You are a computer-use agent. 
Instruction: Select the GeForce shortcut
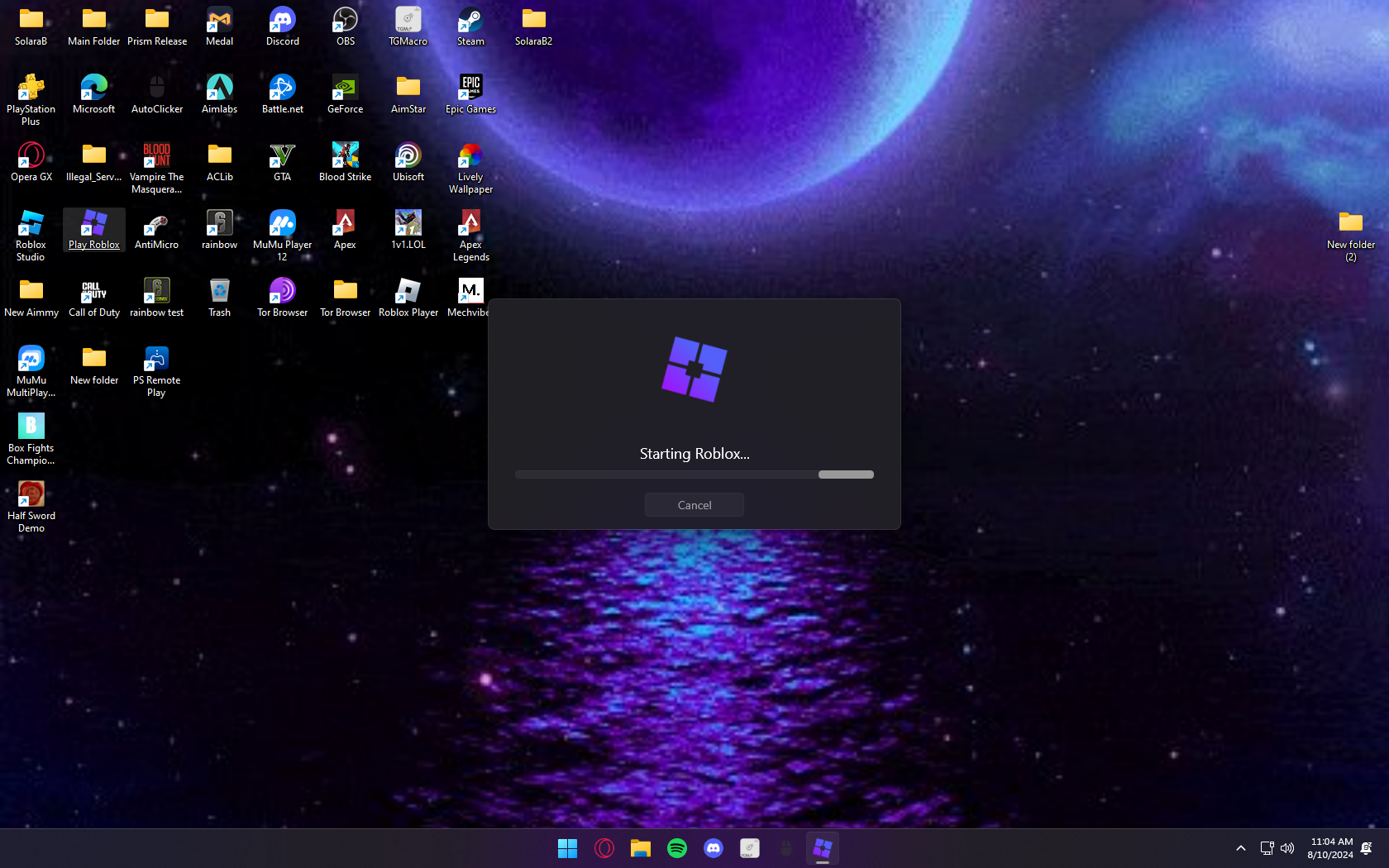click(346, 94)
